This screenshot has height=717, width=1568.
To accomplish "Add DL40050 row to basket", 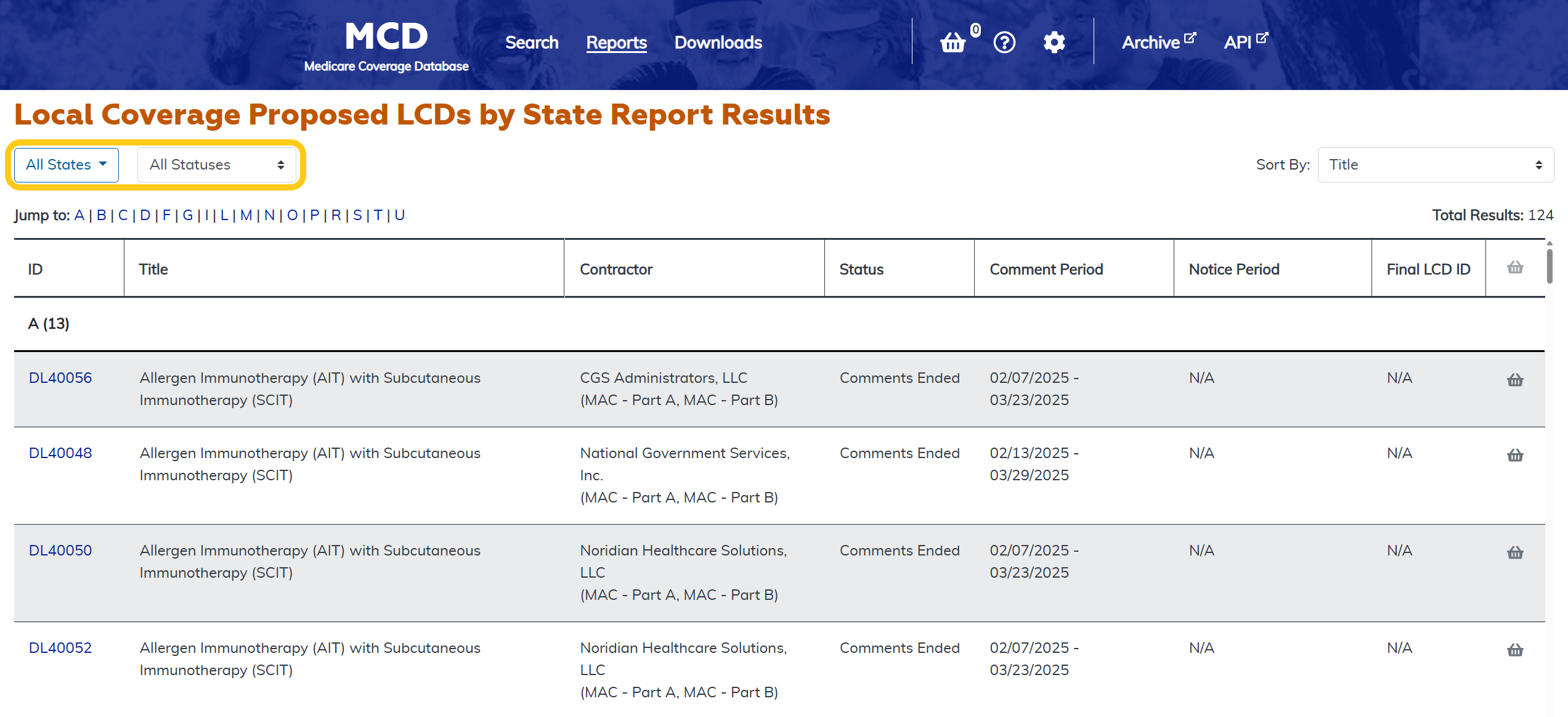I will pos(1515,552).
